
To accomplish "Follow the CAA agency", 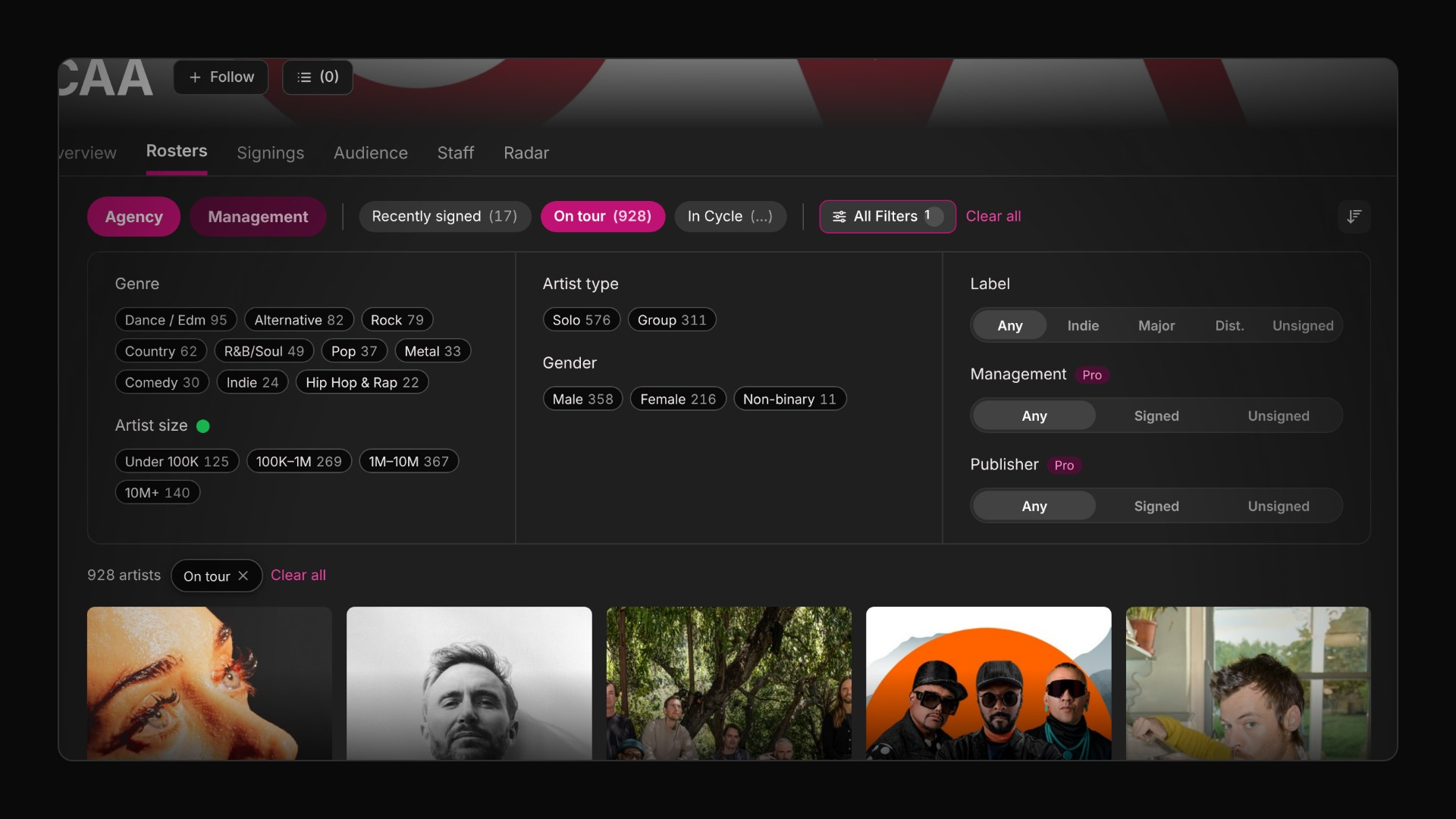I will [221, 77].
